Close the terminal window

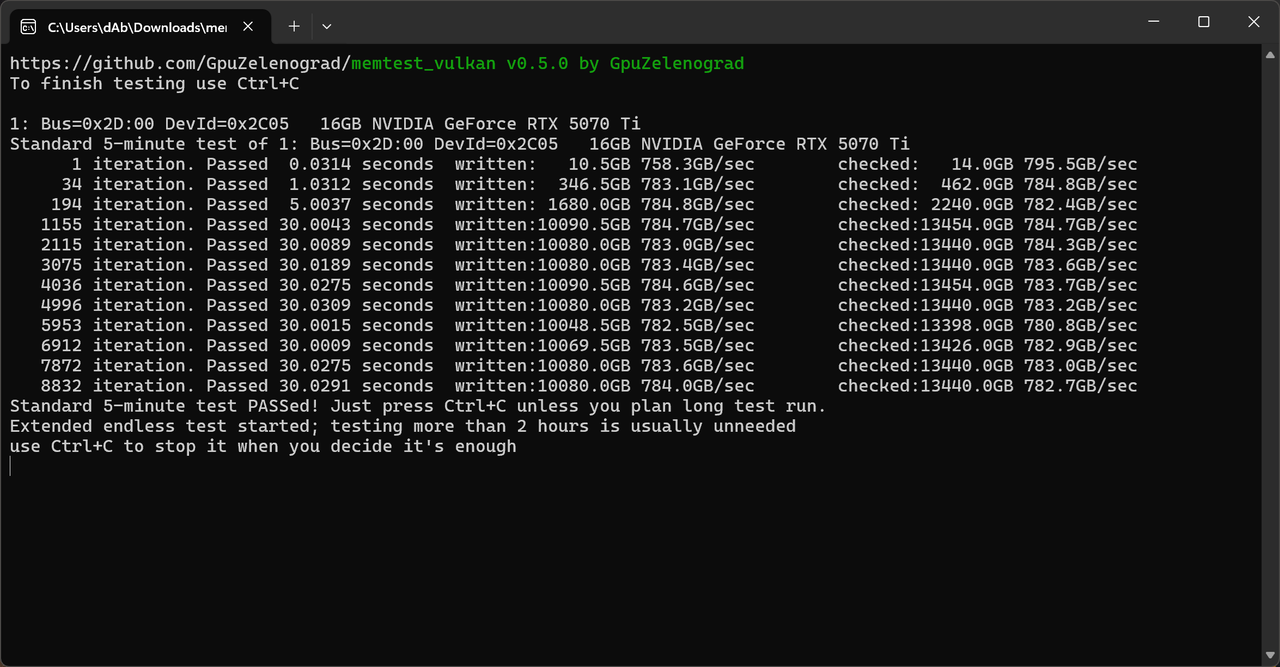click(x=1253, y=22)
